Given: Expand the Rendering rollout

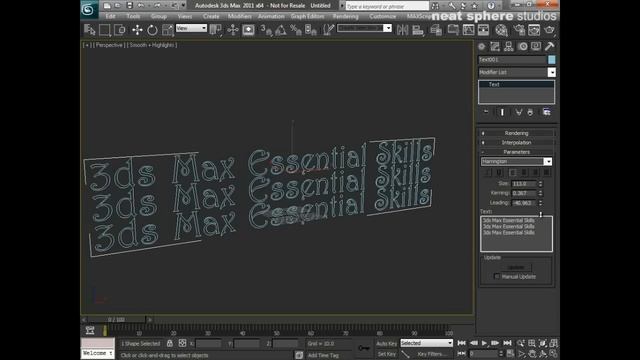Looking at the screenshot, I should point(516,133).
